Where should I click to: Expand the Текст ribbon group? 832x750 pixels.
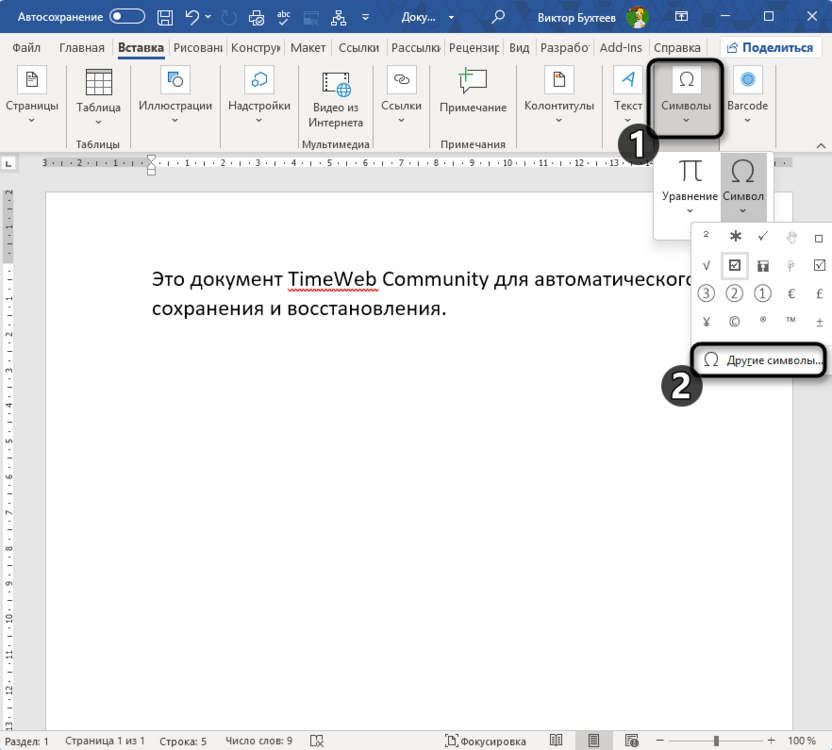(x=628, y=97)
